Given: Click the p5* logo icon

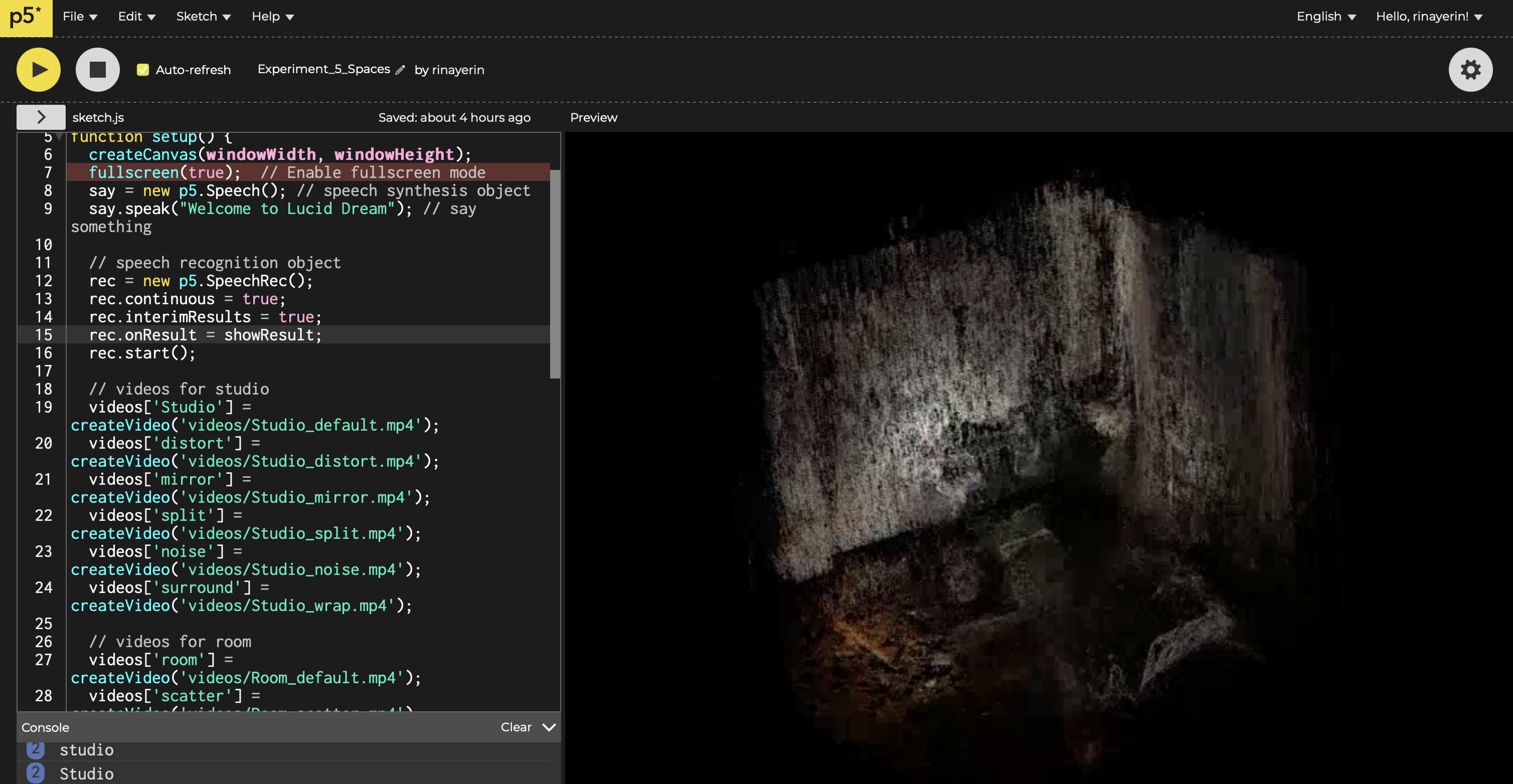Looking at the screenshot, I should pyautogui.click(x=26, y=17).
